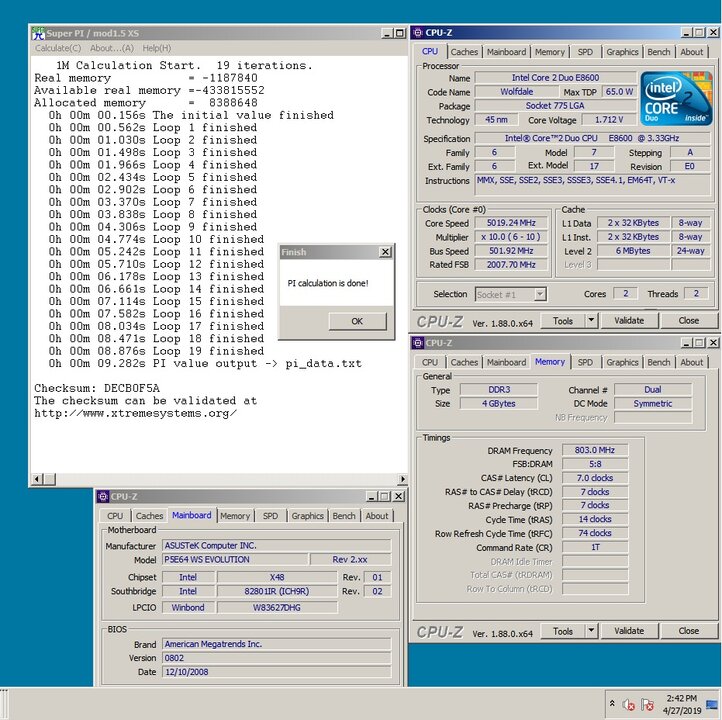Click the Rated FSB value 2007.70 MHz
Image resolution: width=722 pixels, height=720 pixels.
511,265
